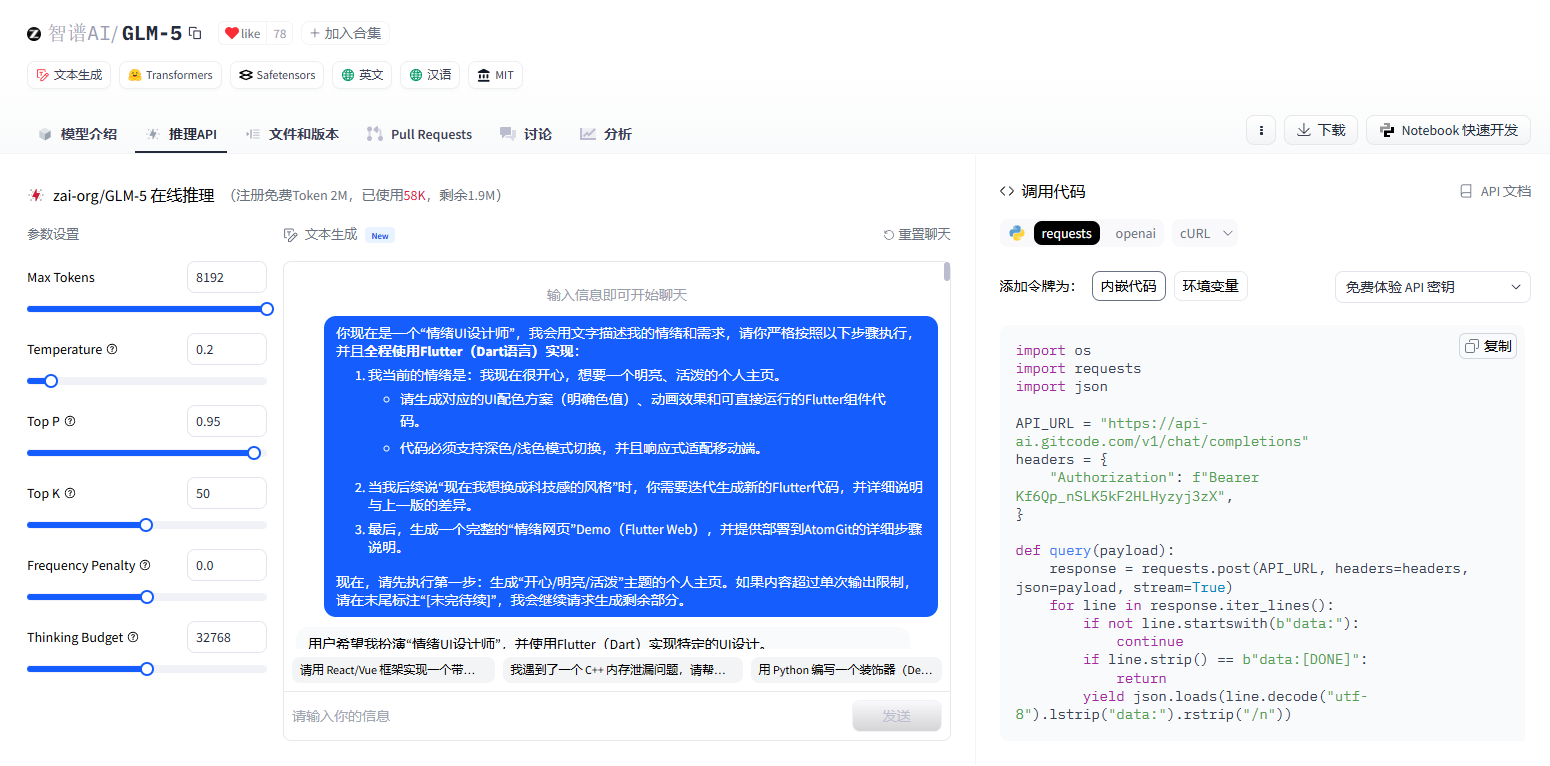Click the 重置聊天 reset icon
Image resolution: width=1550 pixels, height=766 pixels.
888,234
